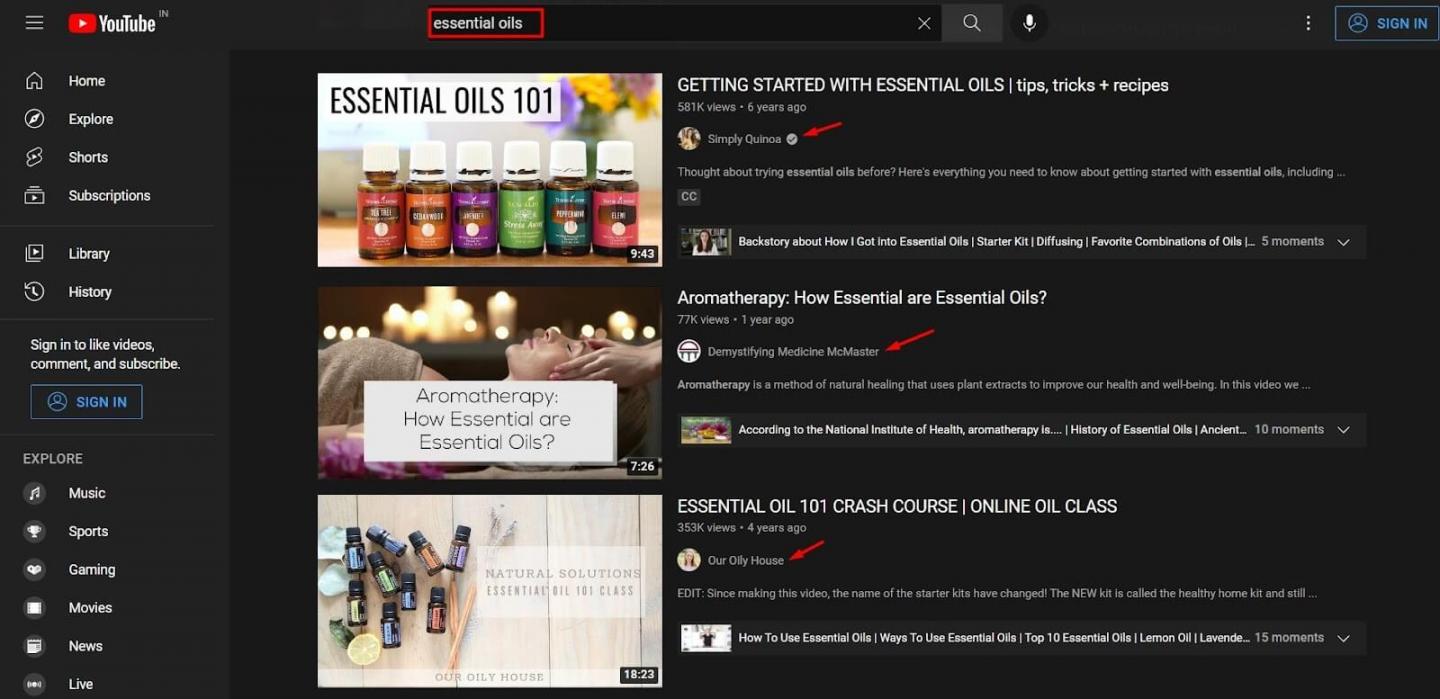This screenshot has height=699, width=1440.
Task: Open Simply Quinoa channel avatar
Action: [x=689, y=139]
